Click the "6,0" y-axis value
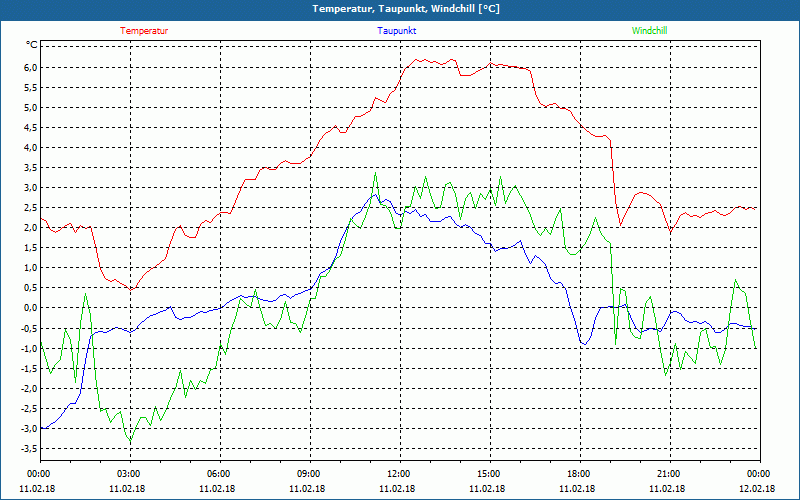The width and height of the screenshot is (800, 500). pyautogui.click(x=30, y=68)
